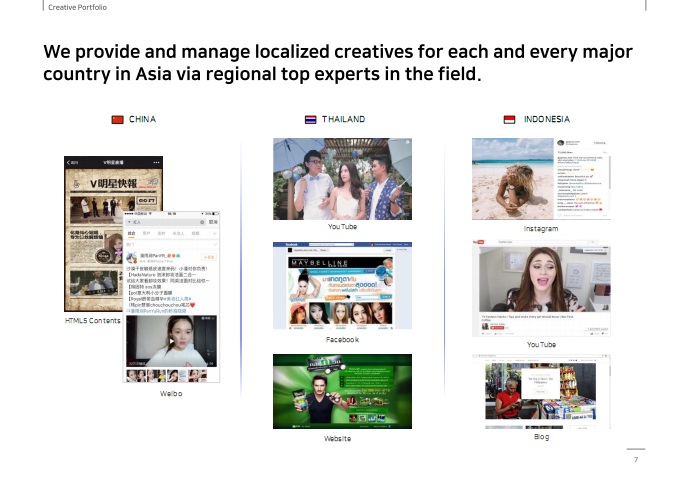Click the back arrow in newspaper phone screenshot
Screen dimensions: 691x478
coord(69,163)
